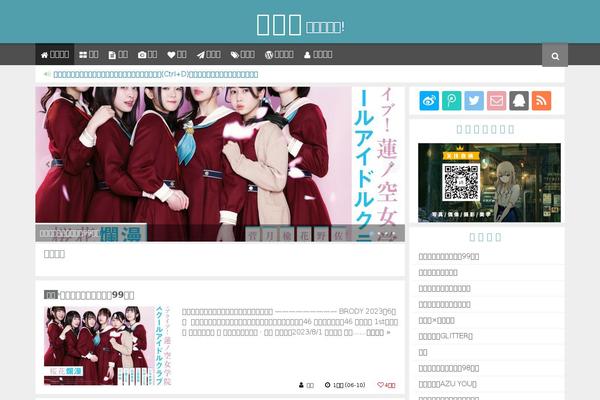Open the nav item with grid icon
The width and height of the screenshot is (600, 400).
(89, 54)
